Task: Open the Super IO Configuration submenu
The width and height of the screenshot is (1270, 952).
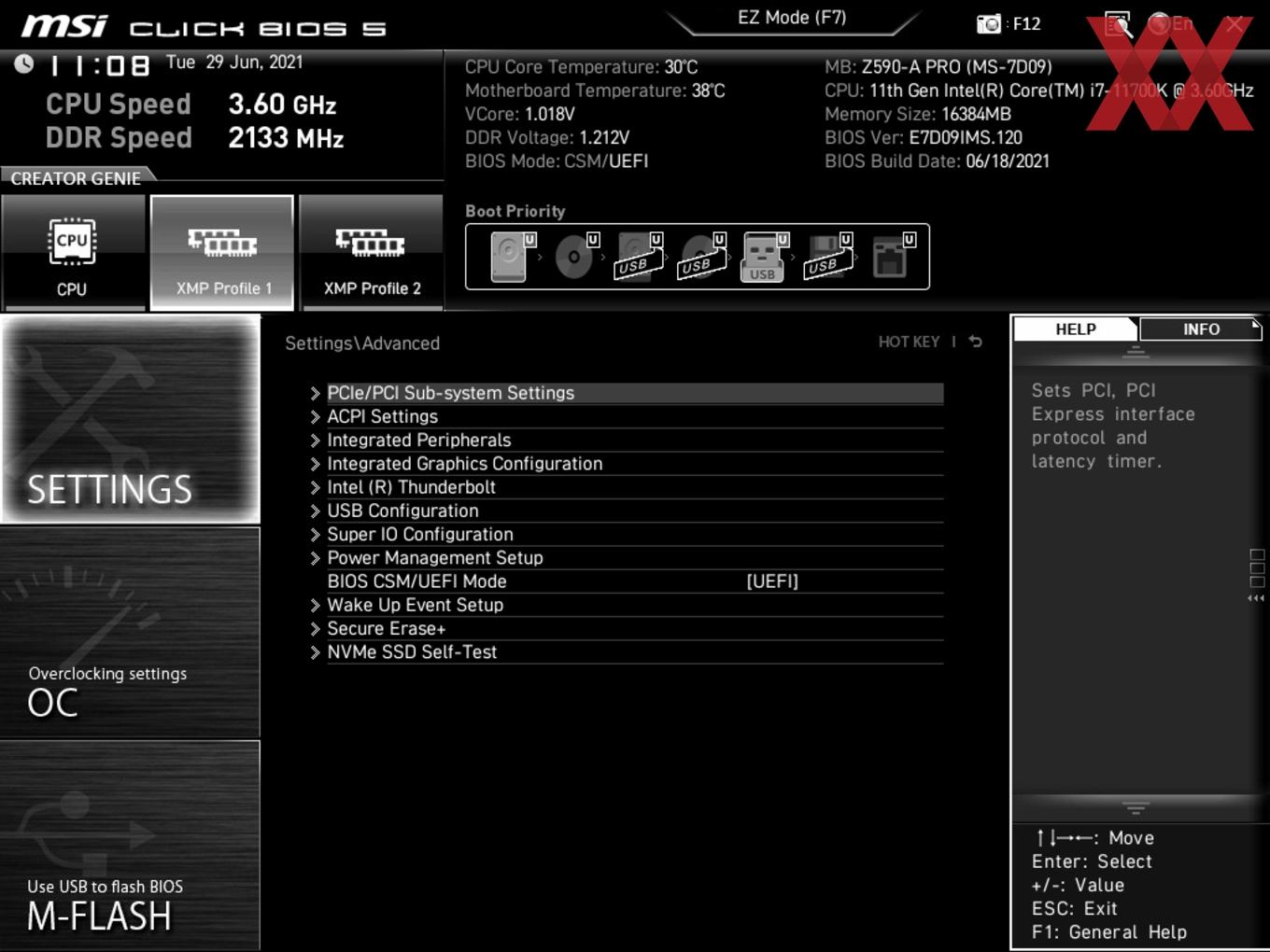Action: 627,534
